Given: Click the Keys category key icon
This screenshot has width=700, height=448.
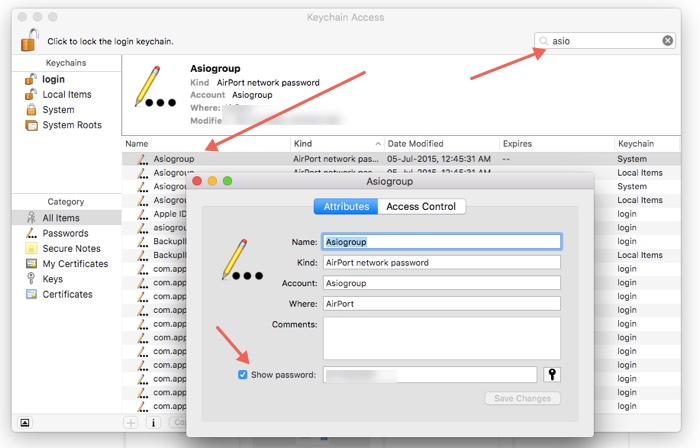Looking at the screenshot, I should click(31, 278).
